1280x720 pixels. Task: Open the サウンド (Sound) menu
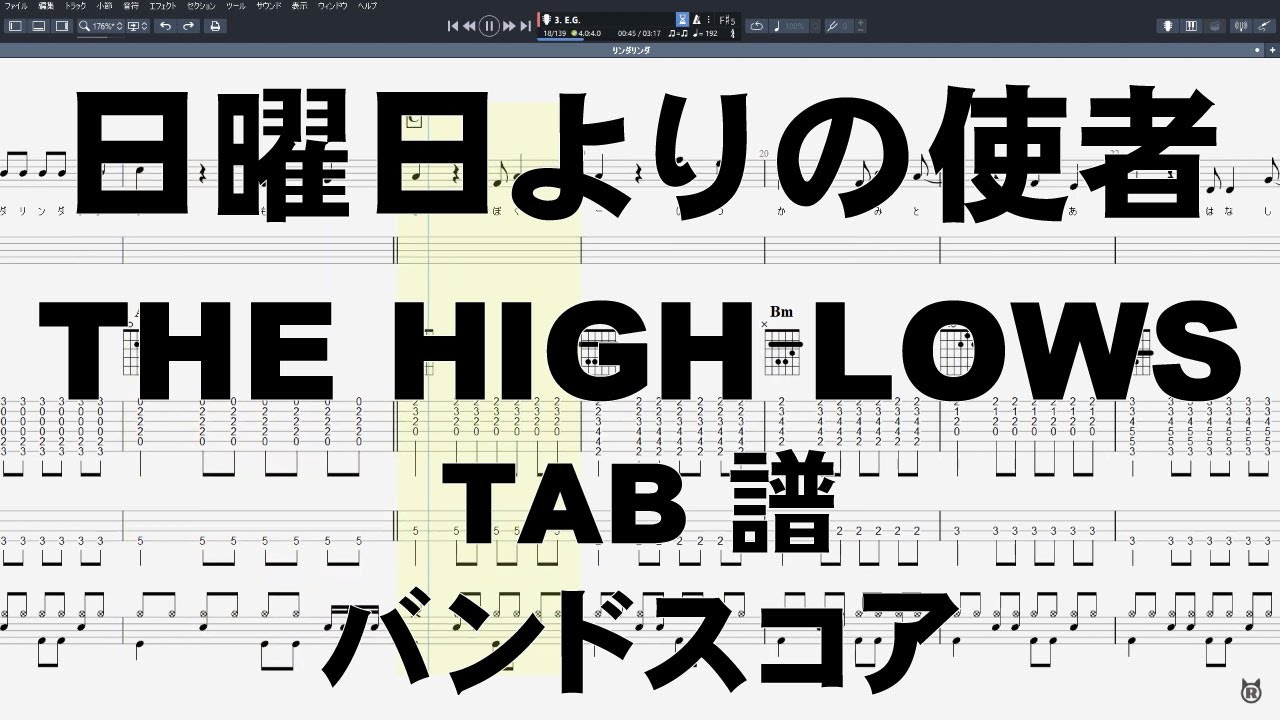pos(269,6)
